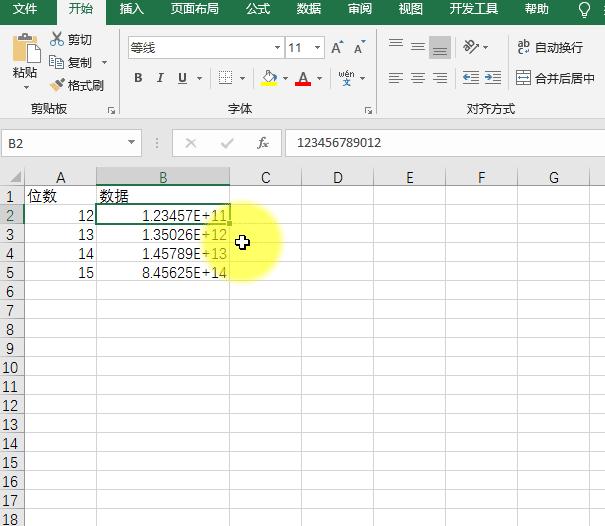Screen dimensions: 605x526
Task: Confirm entry with checkmark icon
Action: pos(227,143)
